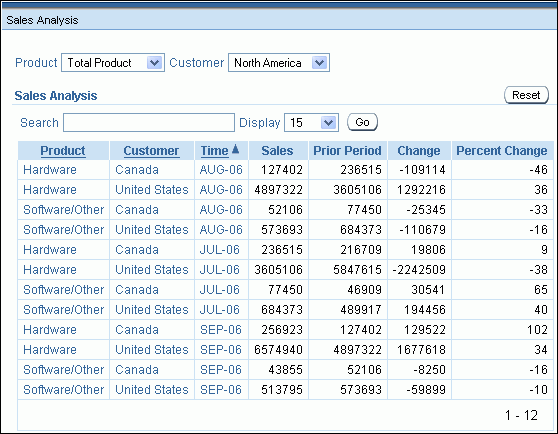Click the Sales column header
This screenshot has width=558, height=434.
(277, 151)
